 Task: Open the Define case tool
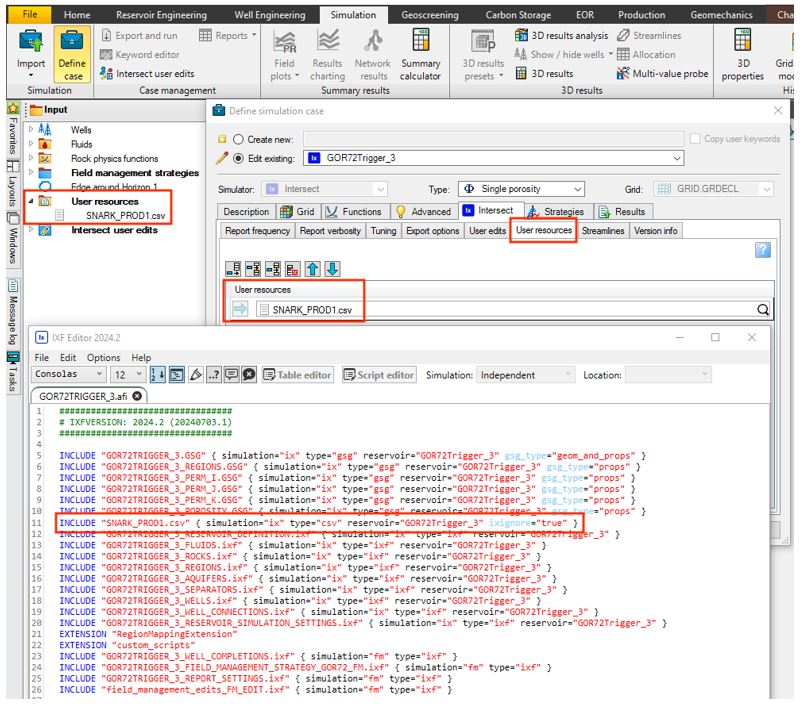point(72,55)
